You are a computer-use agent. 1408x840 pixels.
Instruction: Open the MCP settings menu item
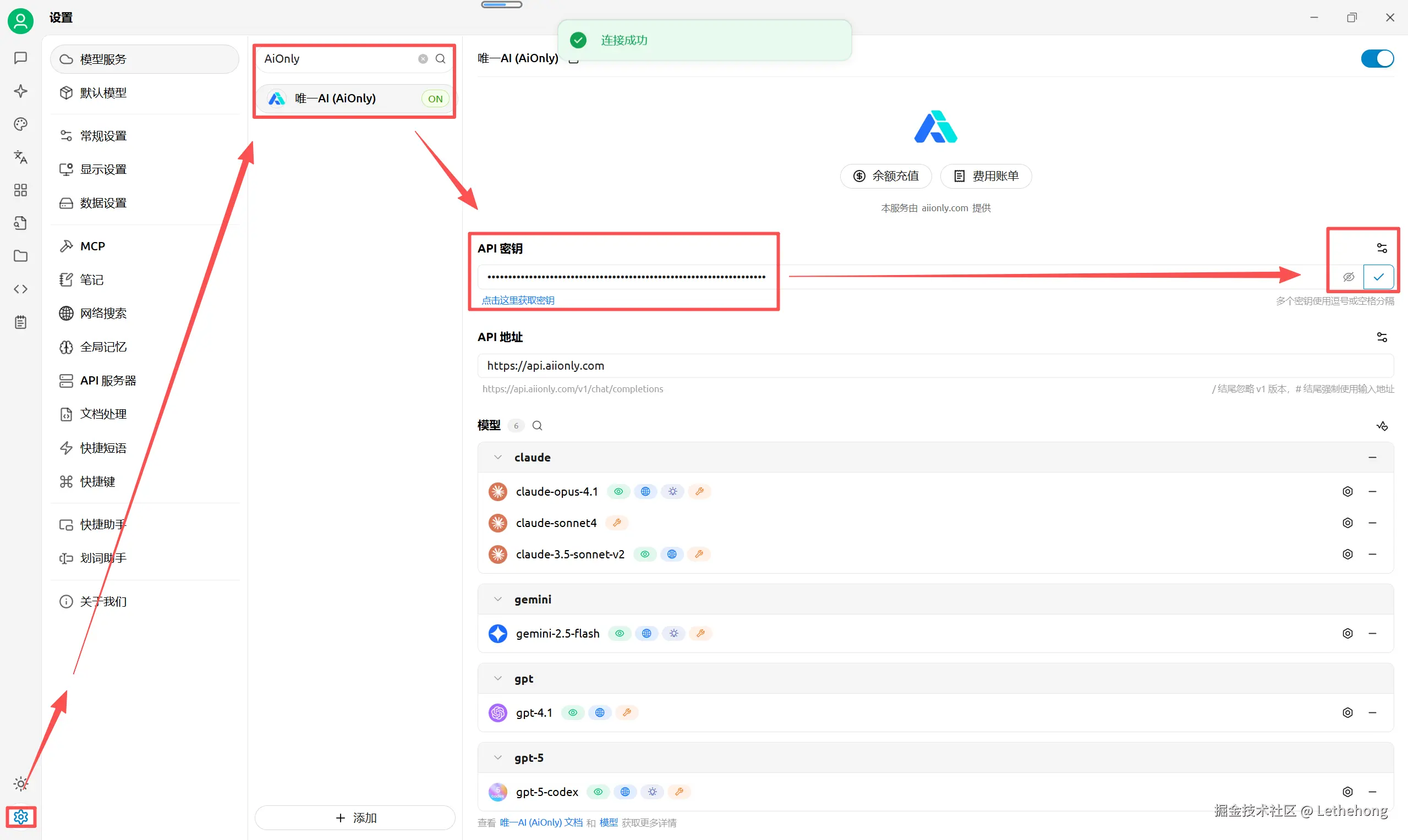[x=93, y=246]
